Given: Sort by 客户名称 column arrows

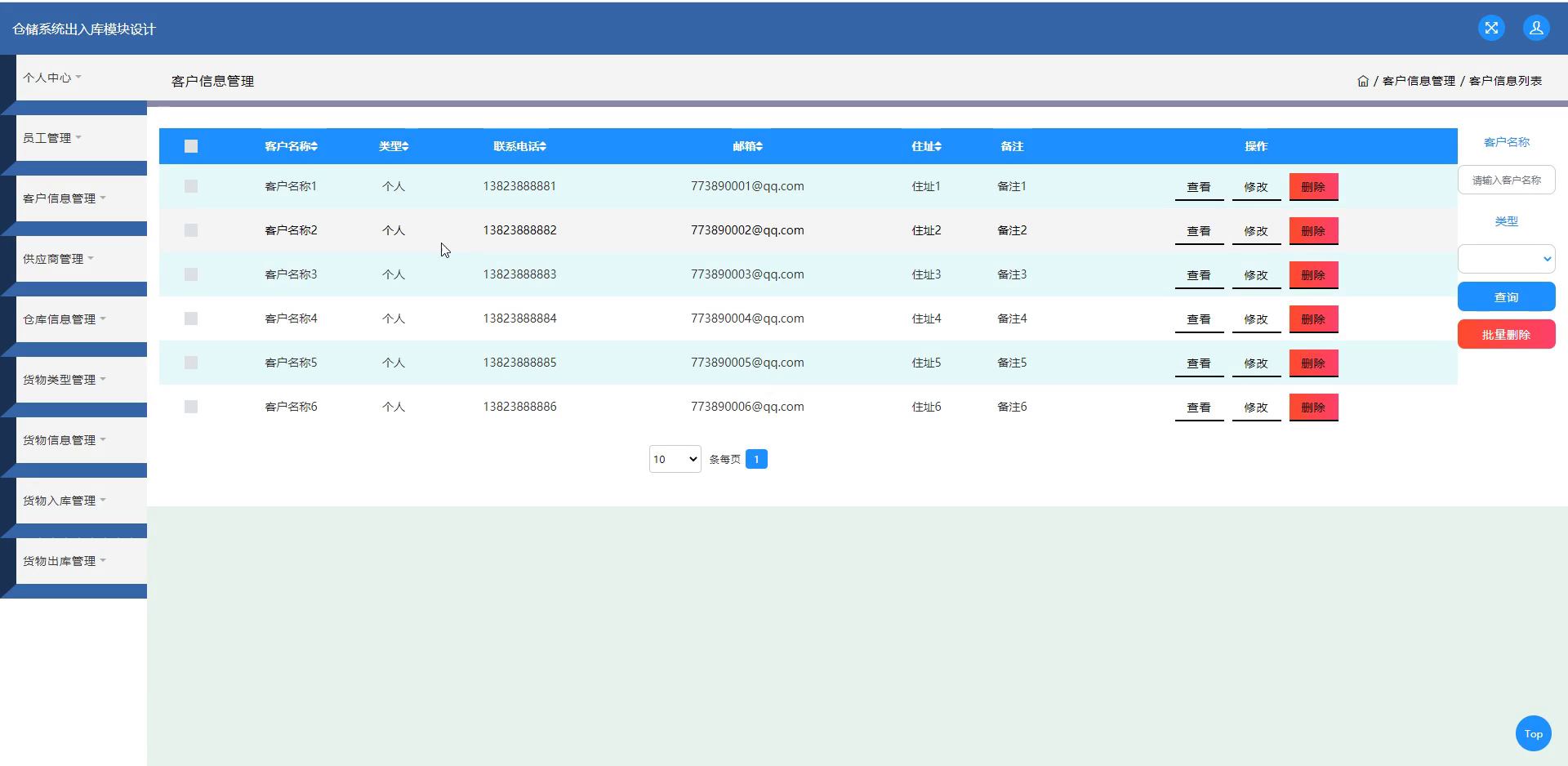Looking at the screenshot, I should coord(314,146).
